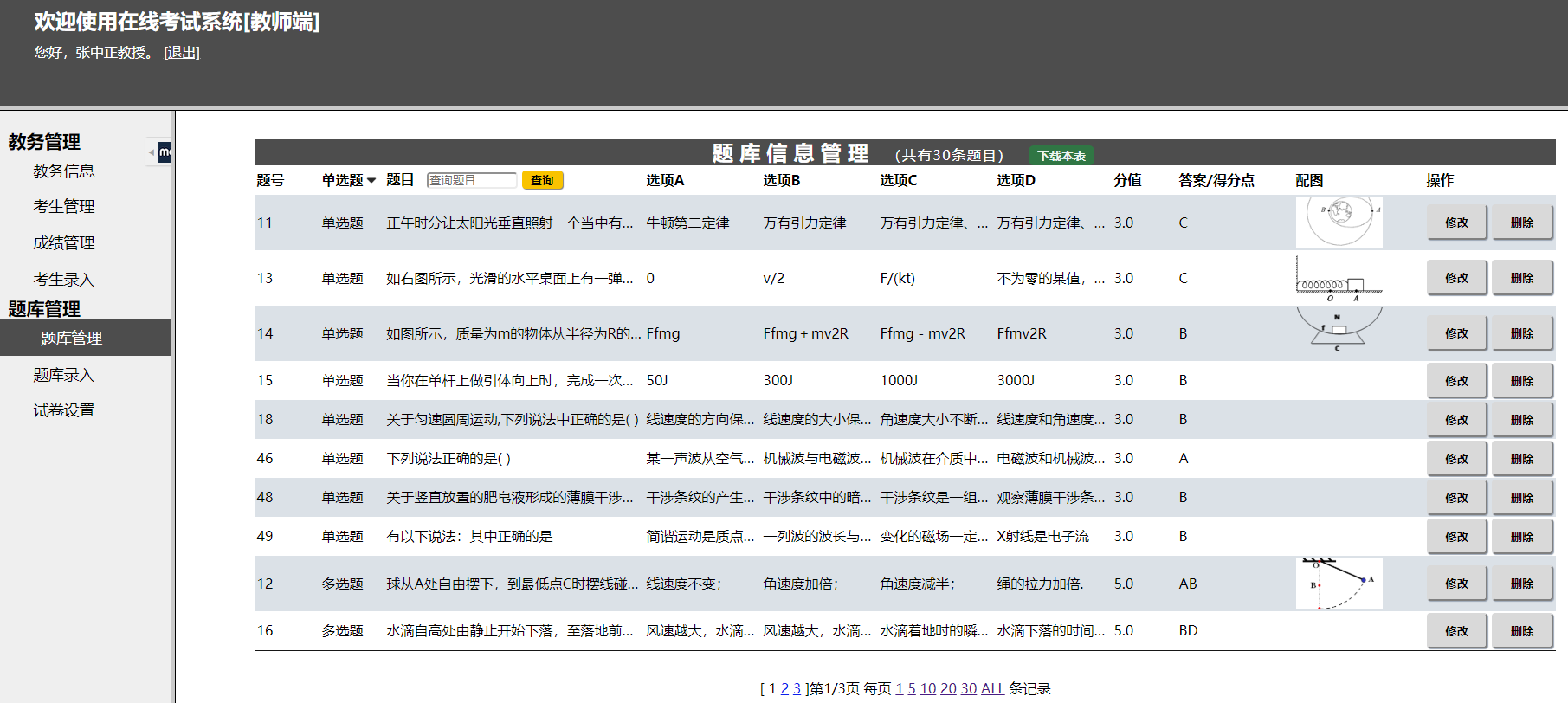This screenshot has height=703, width=1568.
Task: Set 30 records per page
Action: click(x=969, y=689)
